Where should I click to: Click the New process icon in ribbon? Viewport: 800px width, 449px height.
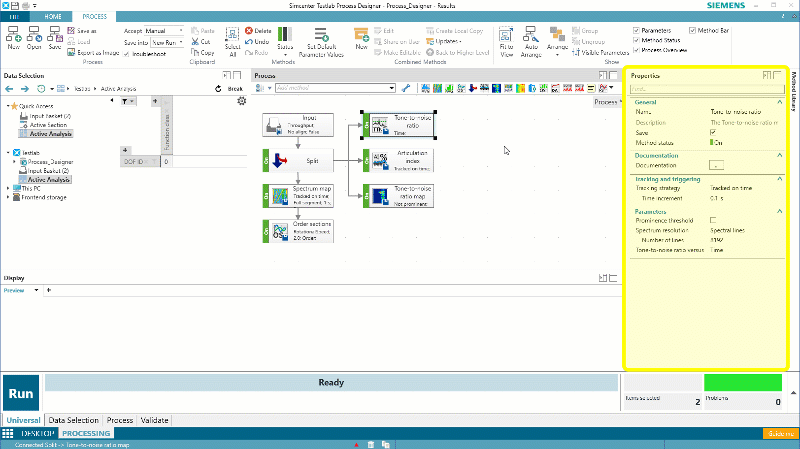(x=13, y=37)
